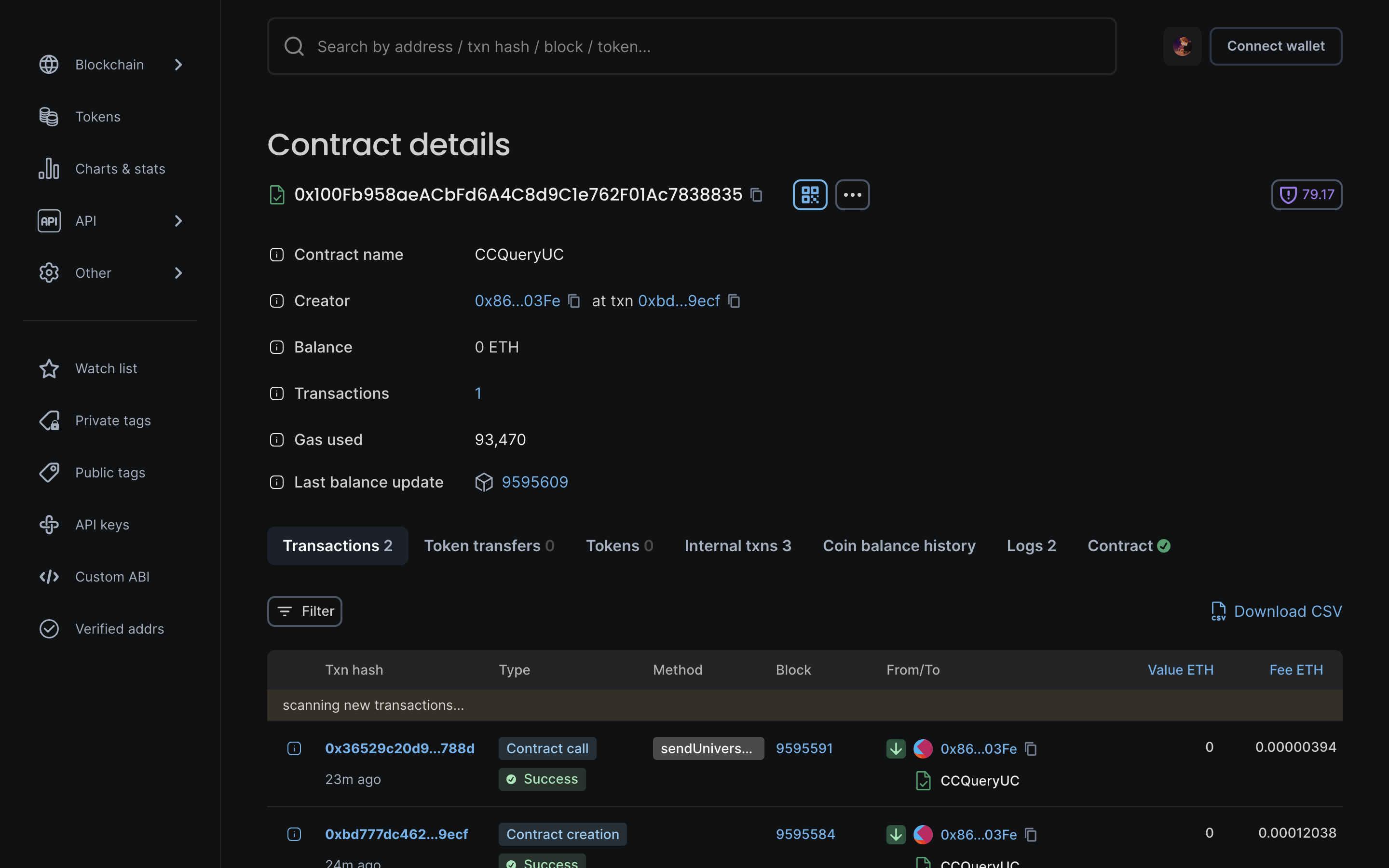Open the Logs tab
This screenshot has width=1389, height=868.
[1031, 545]
